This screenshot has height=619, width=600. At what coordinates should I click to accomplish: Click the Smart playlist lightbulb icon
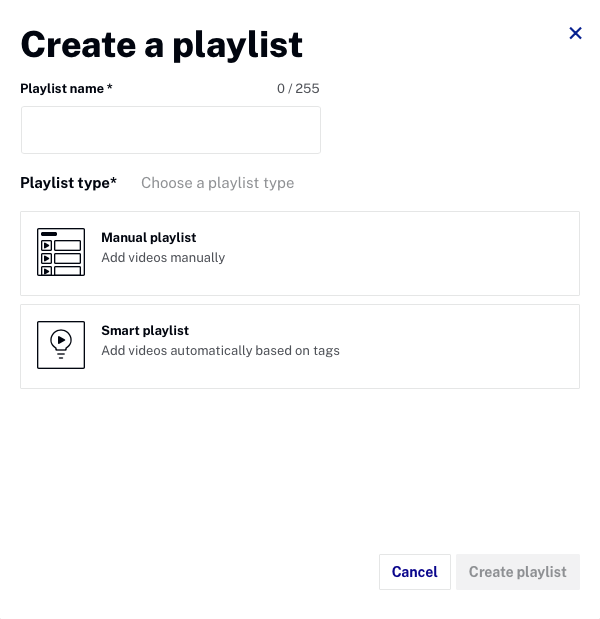click(61, 345)
